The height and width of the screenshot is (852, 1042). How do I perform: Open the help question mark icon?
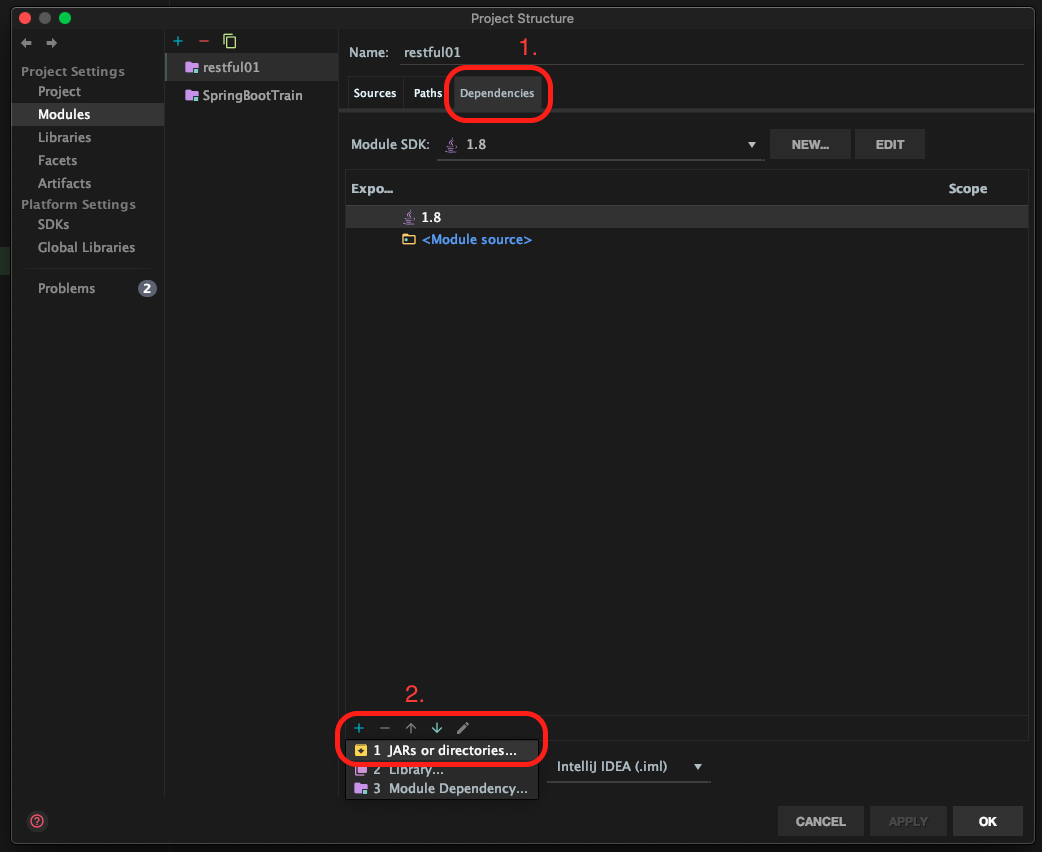[x=37, y=821]
